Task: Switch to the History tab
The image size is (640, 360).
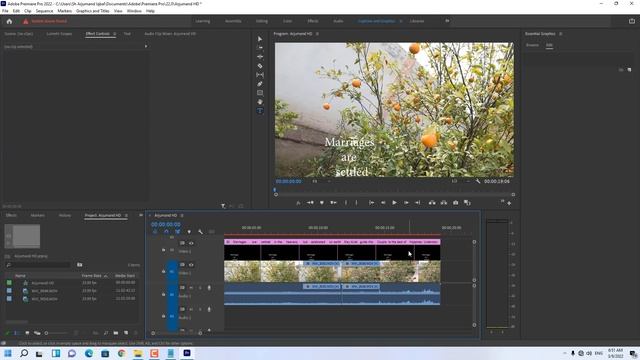Action: (65, 216)
